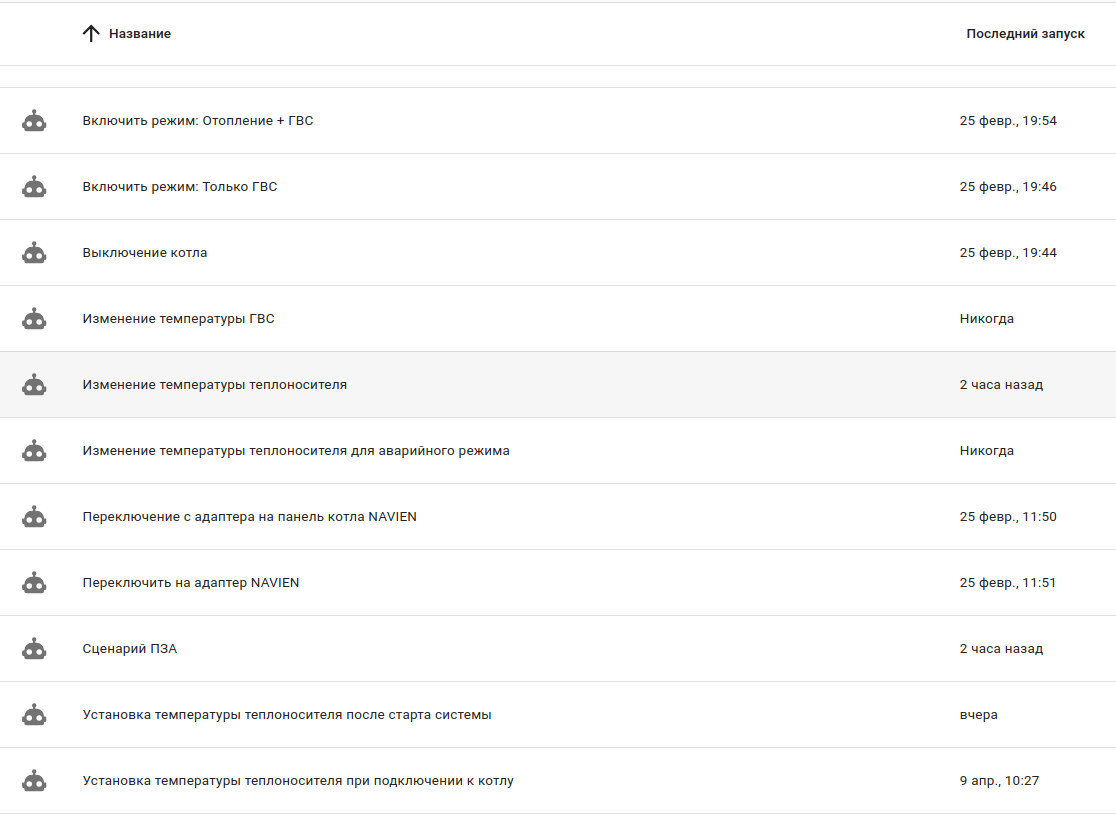Open 'Установка температуры теплоносителя при подключении к котлу'
Viewport: 1116px width, 817px height.
pos(298,781)
